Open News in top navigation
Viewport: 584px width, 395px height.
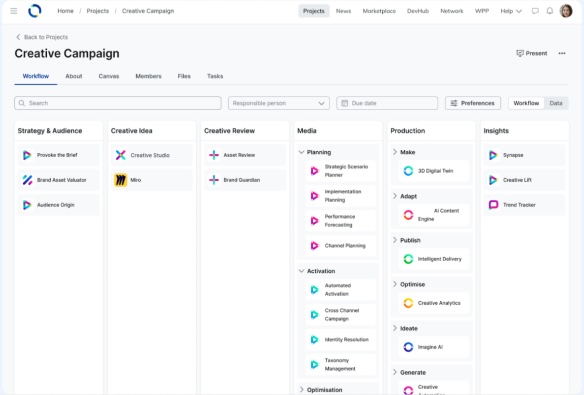343,11
